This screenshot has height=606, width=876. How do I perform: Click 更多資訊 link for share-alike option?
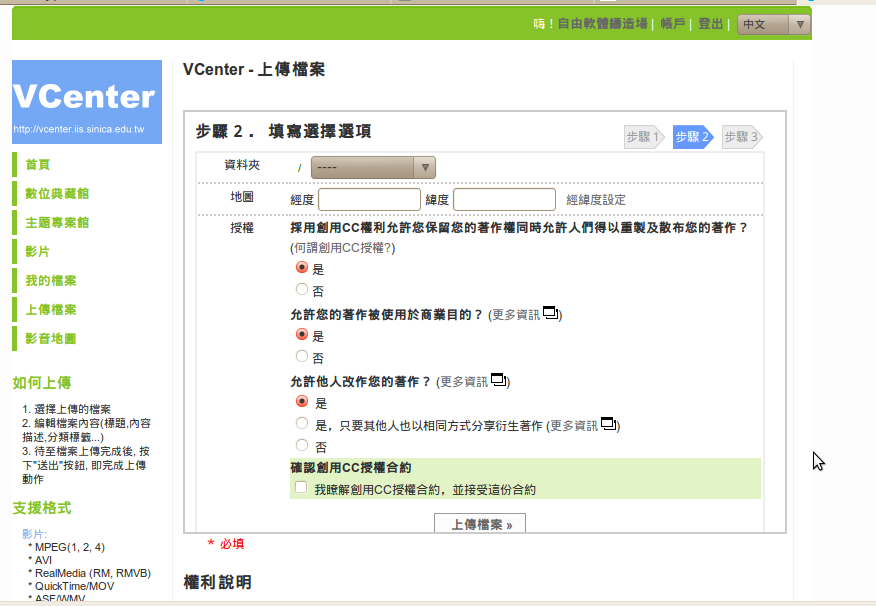point(574,426)
